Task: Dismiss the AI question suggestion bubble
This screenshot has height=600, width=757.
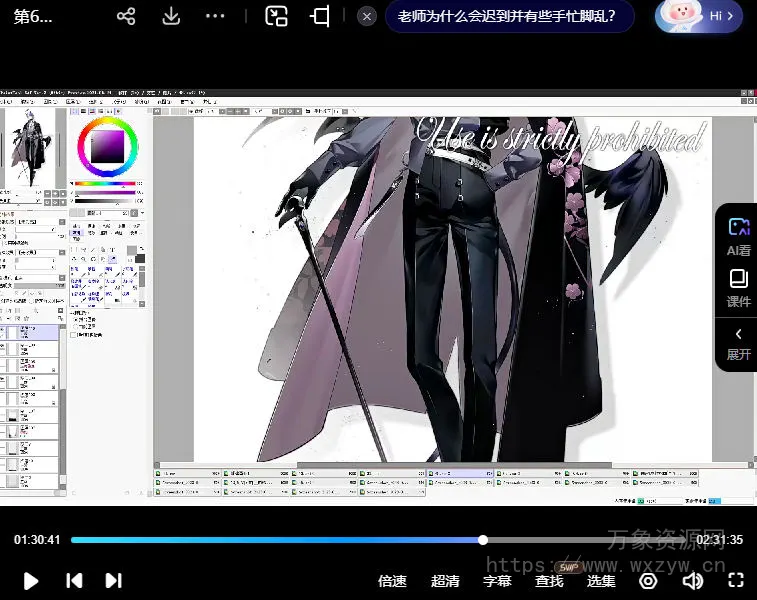Action: point(367,16)
